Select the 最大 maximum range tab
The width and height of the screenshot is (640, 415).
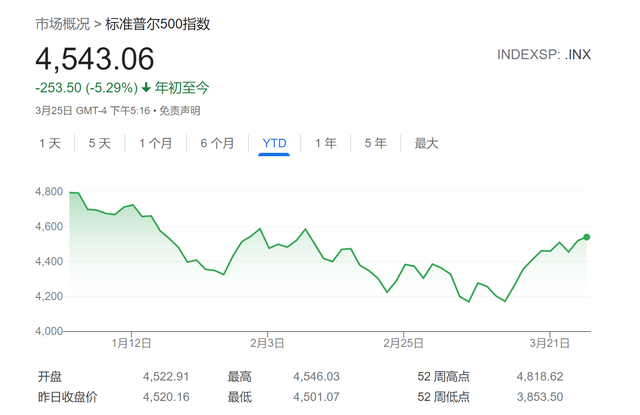[427, 143]
